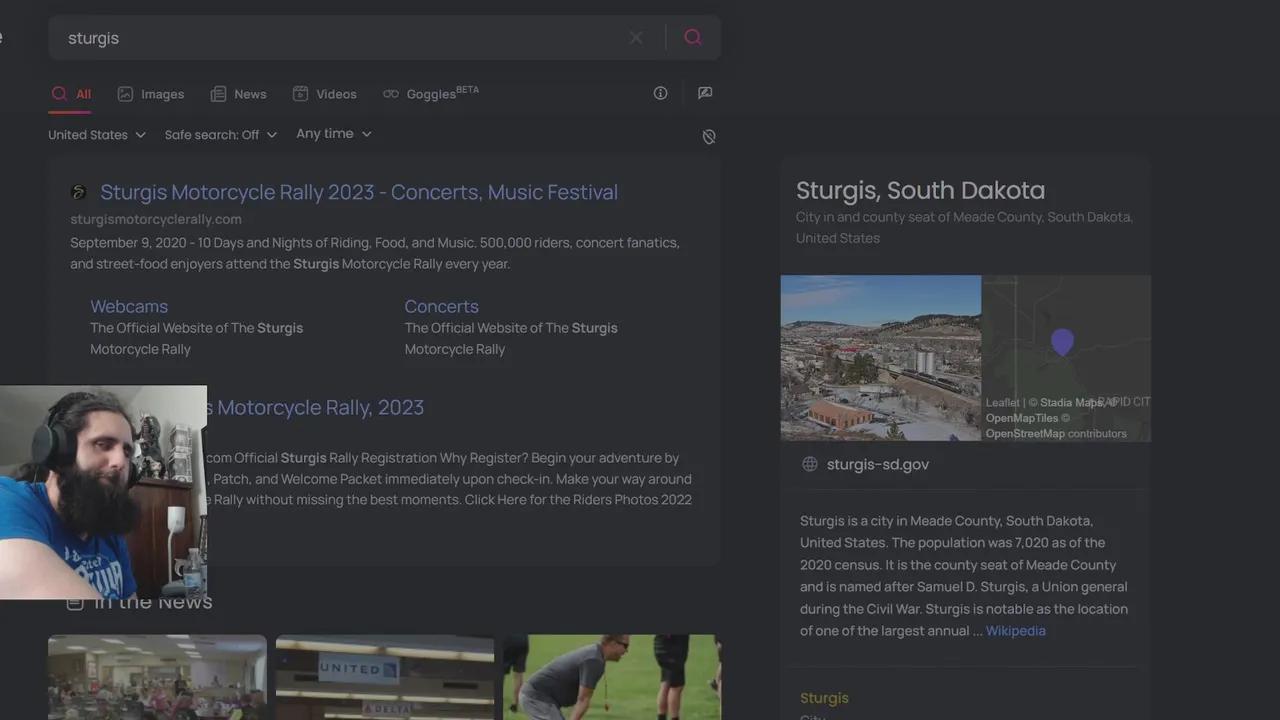
Task: Open the OpenMapTiles attribution link
Action: 1021,418
